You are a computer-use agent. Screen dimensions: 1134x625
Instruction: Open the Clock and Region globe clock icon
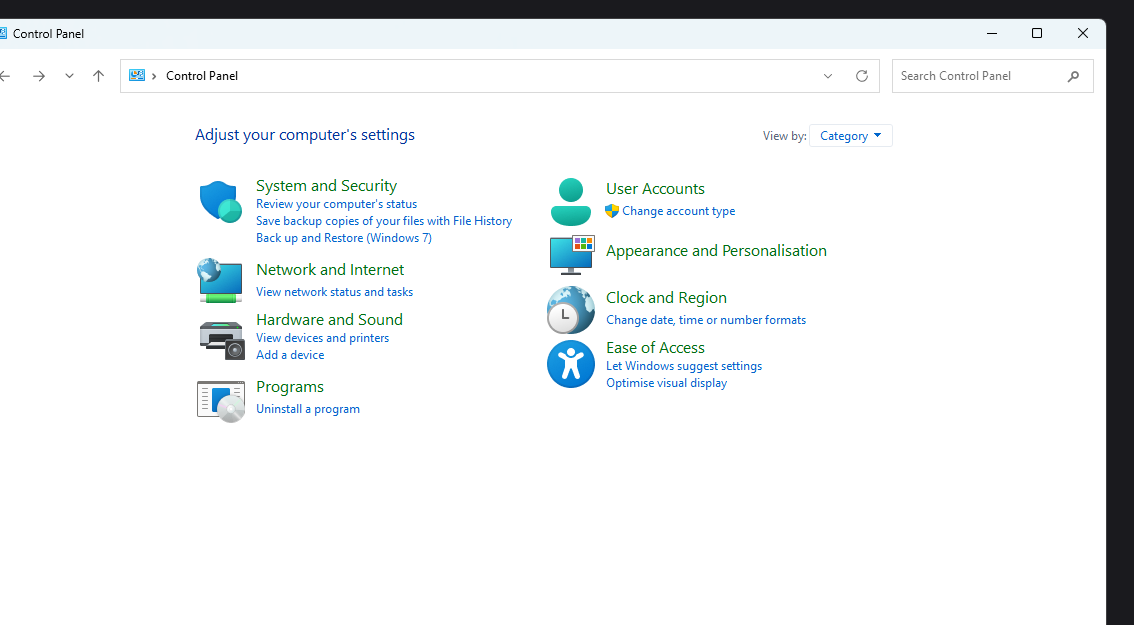(x=571, y=310)
